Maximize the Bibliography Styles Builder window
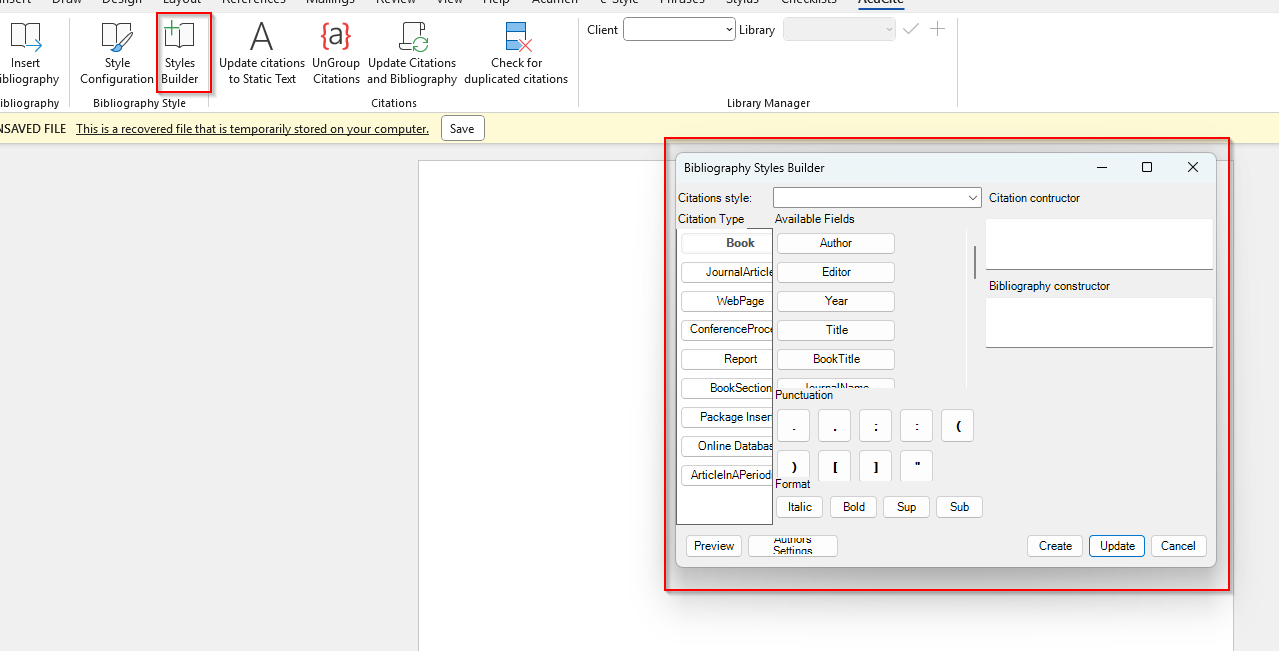Viewport: 1279px width, 651px height. coord(1147,167)
